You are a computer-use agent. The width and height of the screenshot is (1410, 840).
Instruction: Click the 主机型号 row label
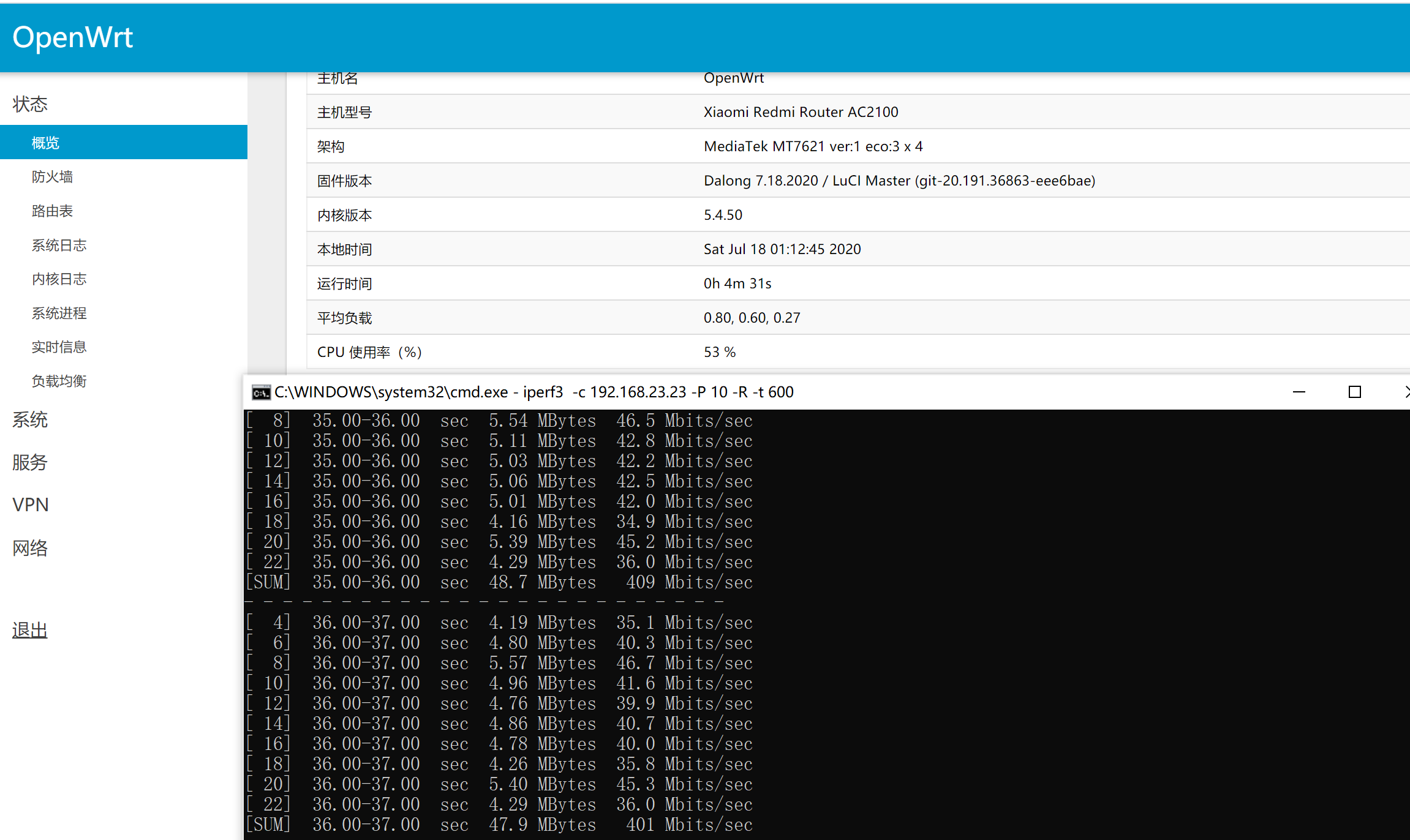click(344, 112)
